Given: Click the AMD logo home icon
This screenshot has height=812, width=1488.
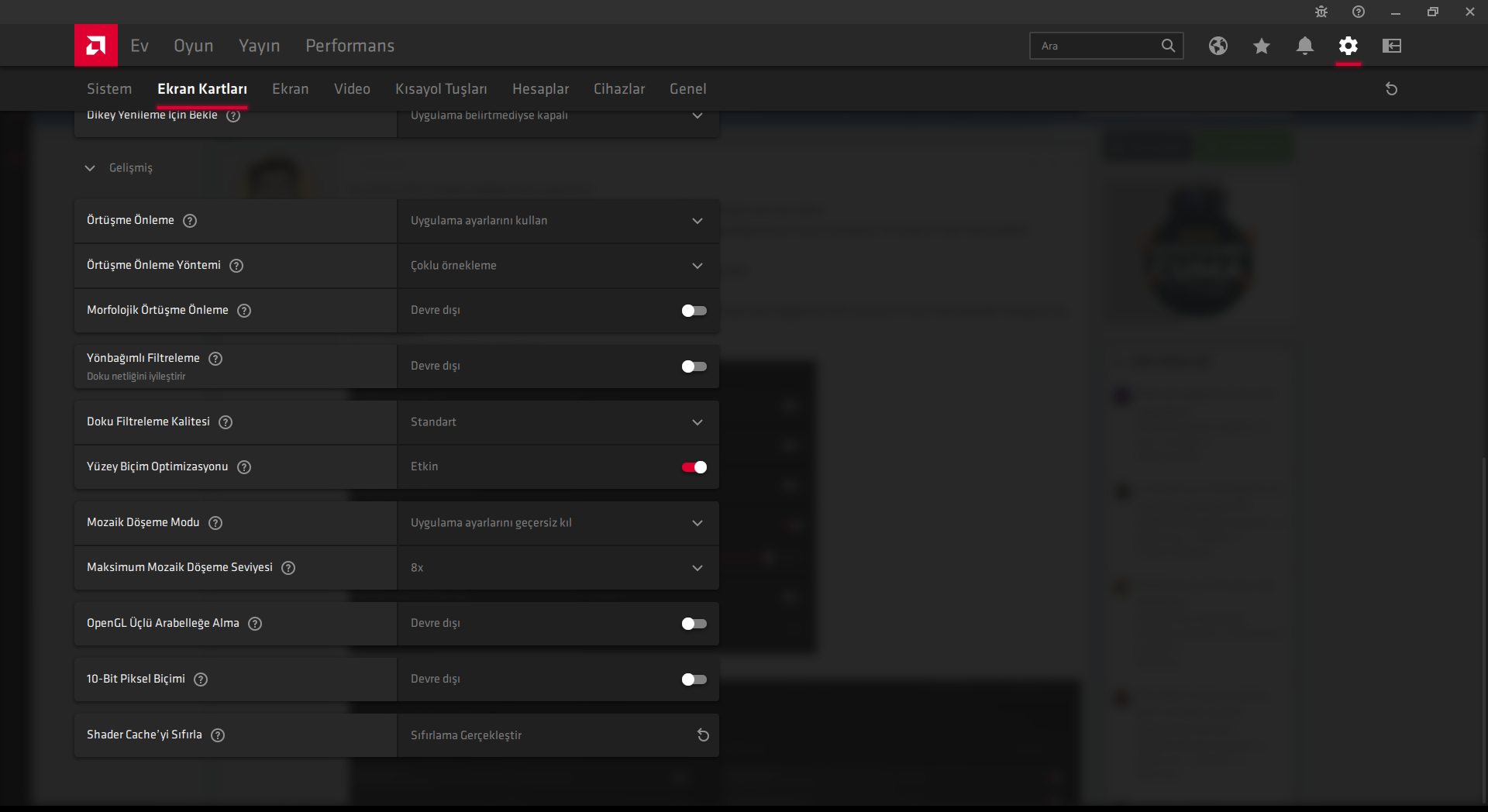Looking at the screenshot, I should pyautogui.click(x=96, y=46).
